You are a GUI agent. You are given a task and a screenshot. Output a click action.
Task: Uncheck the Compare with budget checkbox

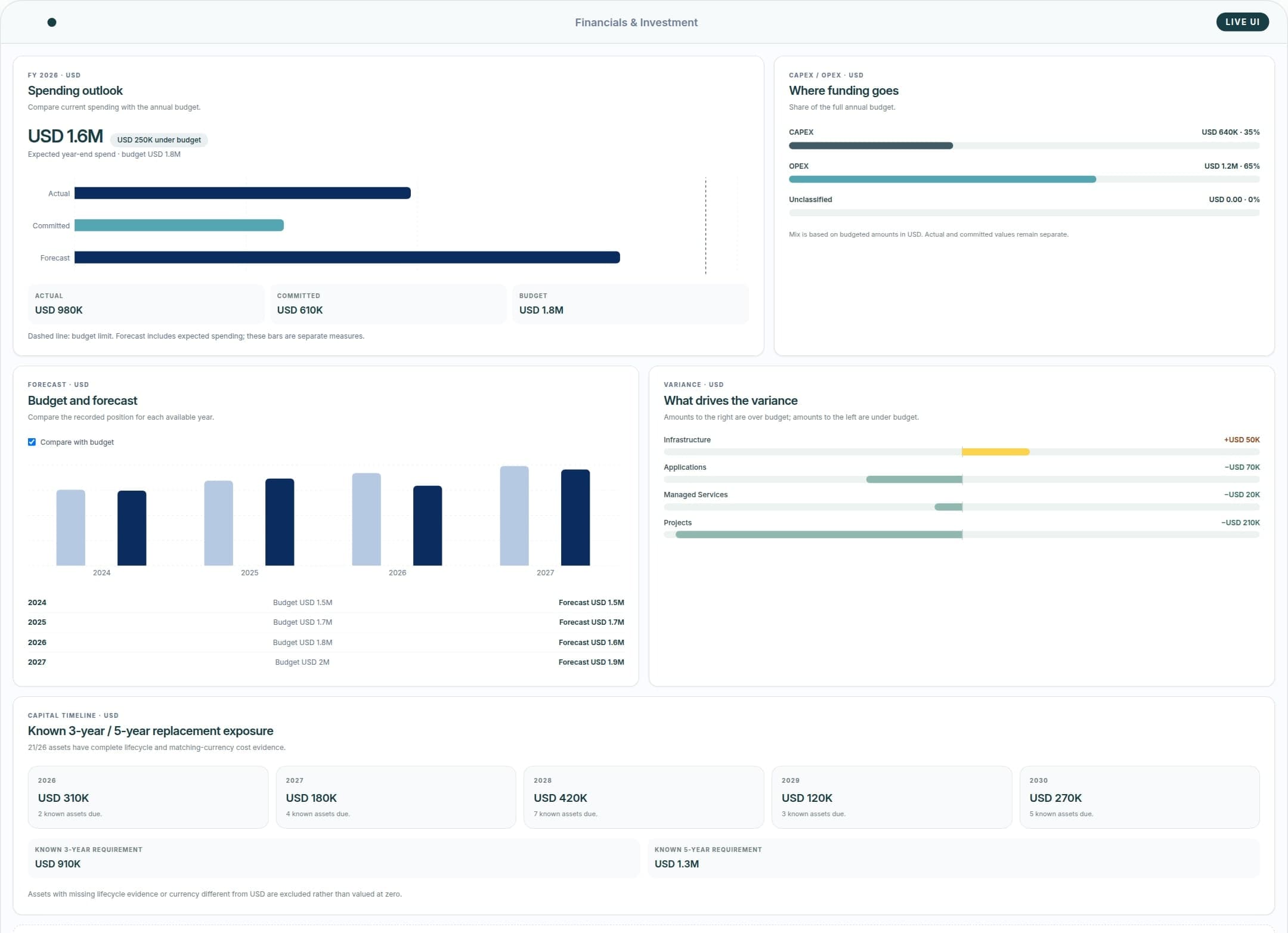[32, 442]
